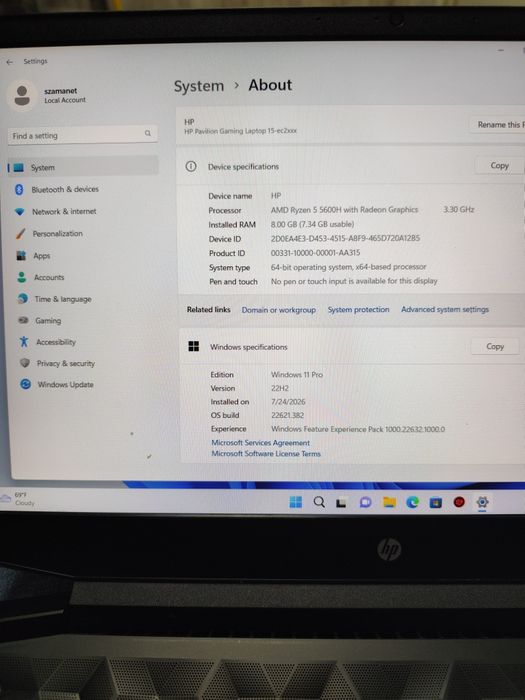
Task: Open the Windows Start menu on taskbar
Action: [x=296, y=502]
